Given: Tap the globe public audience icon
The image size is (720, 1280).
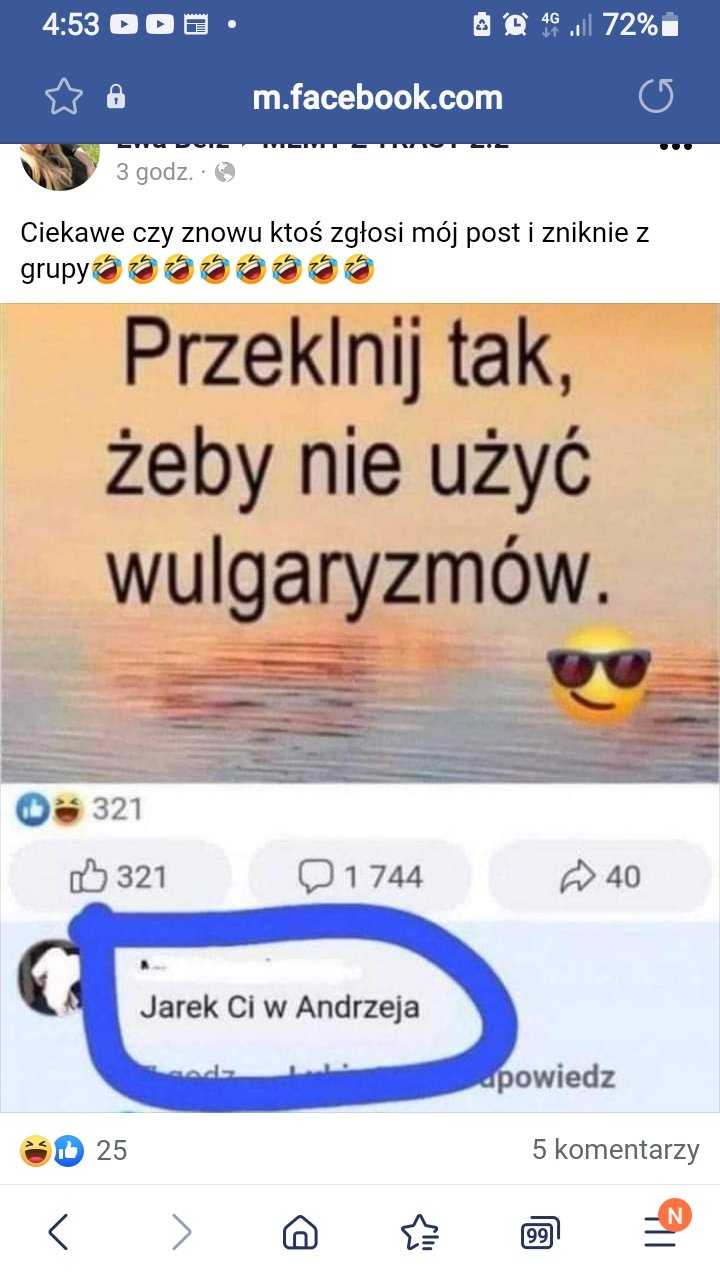Looking at the screenshot, I should (226, 172).
